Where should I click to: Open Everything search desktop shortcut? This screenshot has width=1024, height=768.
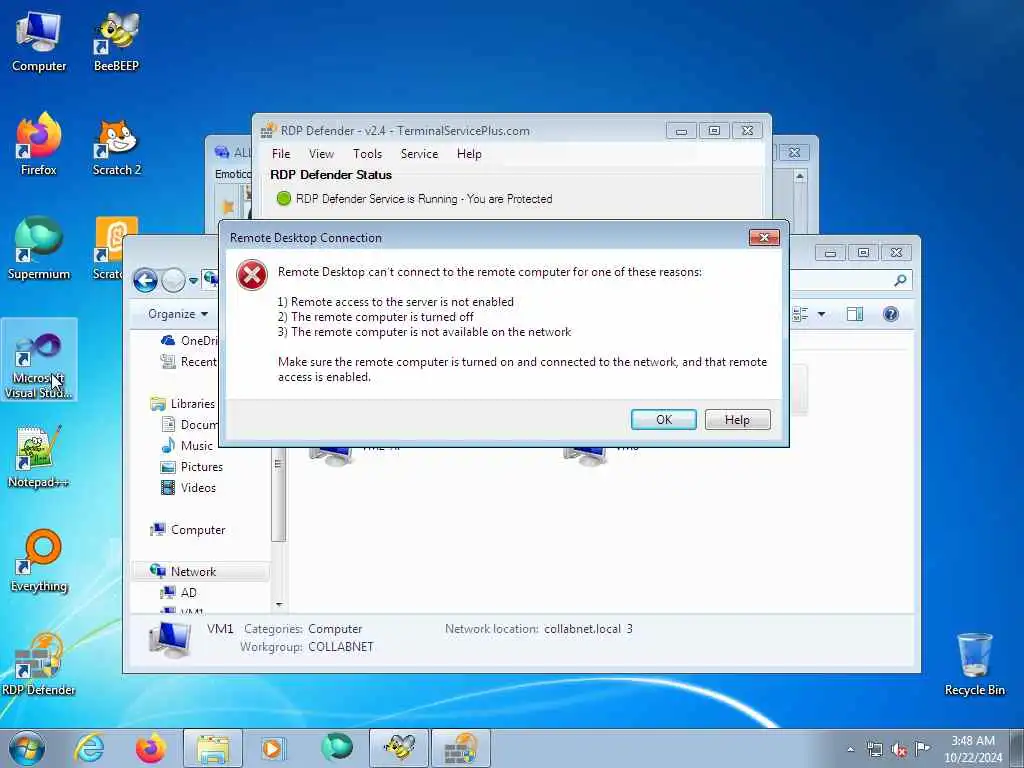point(39,561)
